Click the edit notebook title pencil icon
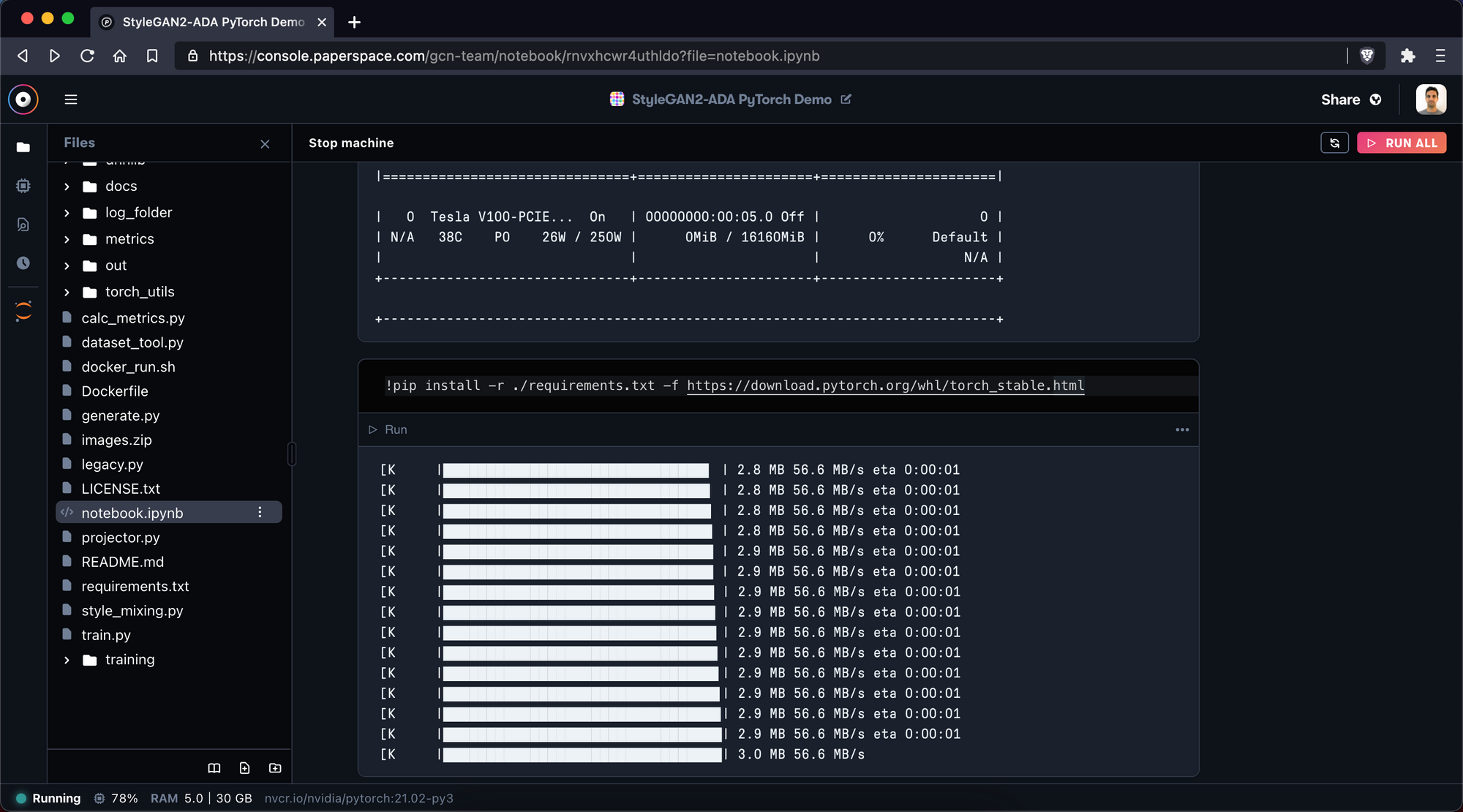The width and height of the screenshot is (1463, 812). pos(846,99)
